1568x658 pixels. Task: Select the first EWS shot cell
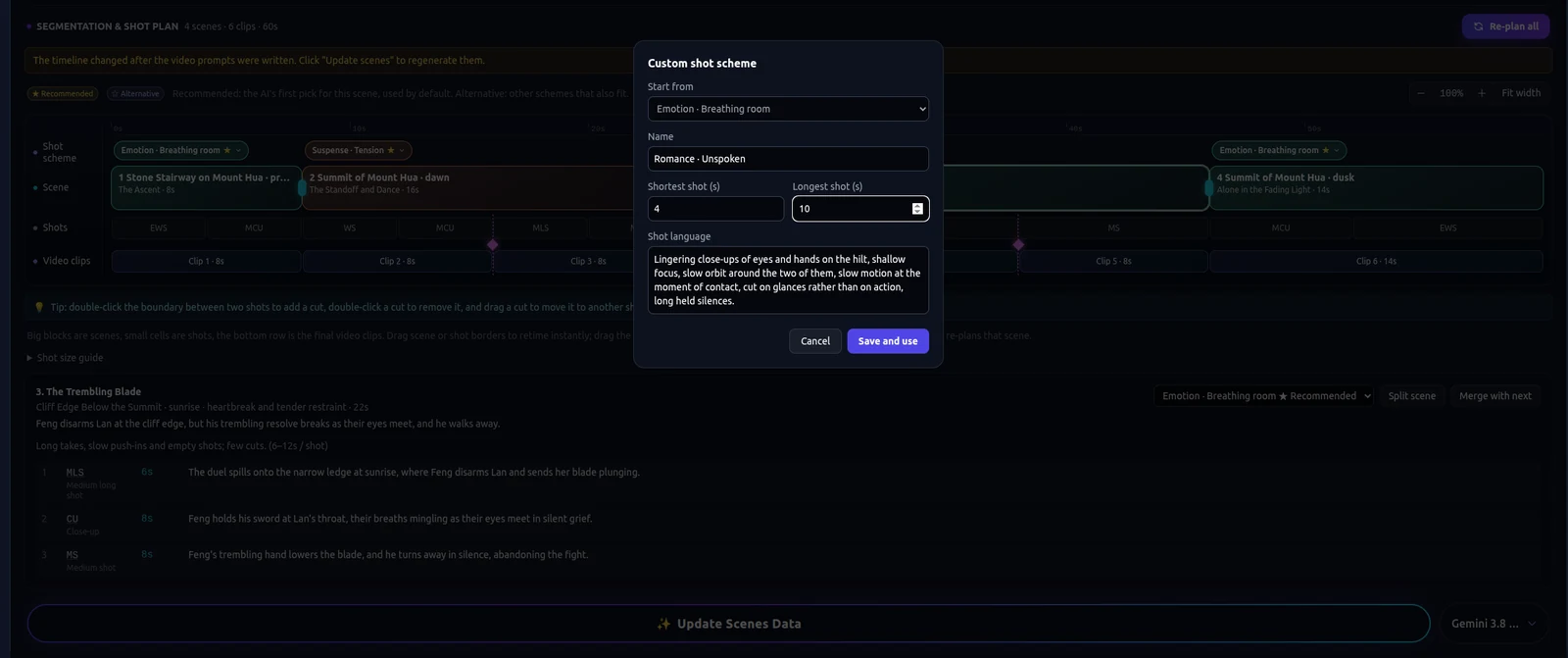[159, 228]
